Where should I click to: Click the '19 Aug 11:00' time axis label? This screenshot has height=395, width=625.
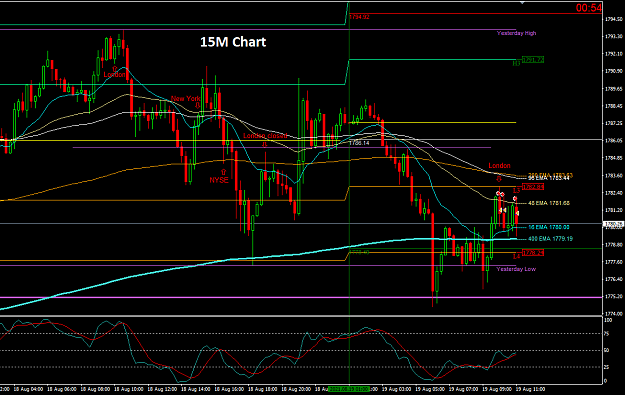tap(530, 389)
